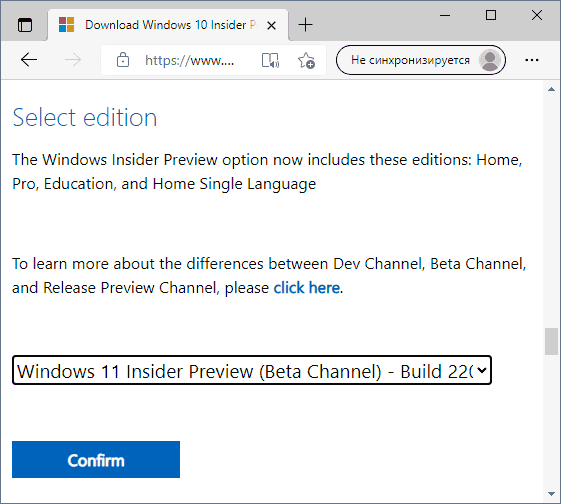Click the forward navigation arrow
This screenshot has height=504, width=561.
tap(73, 60)
